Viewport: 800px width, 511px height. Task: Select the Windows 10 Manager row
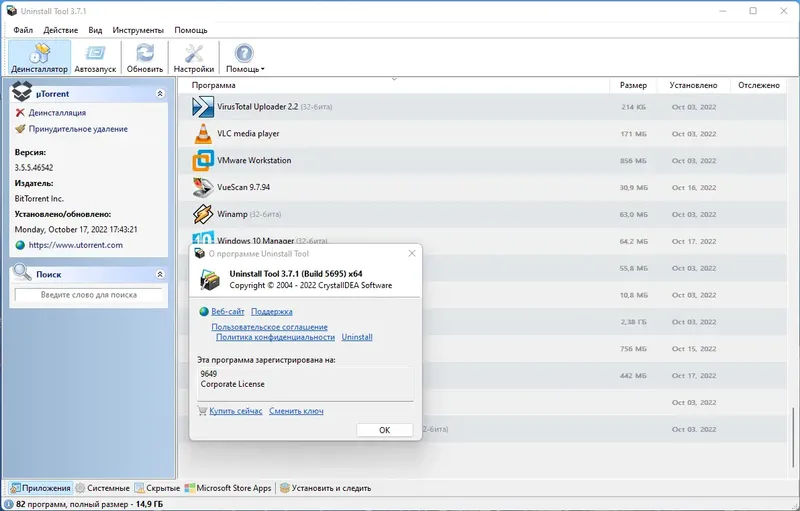tap(482, 239)
